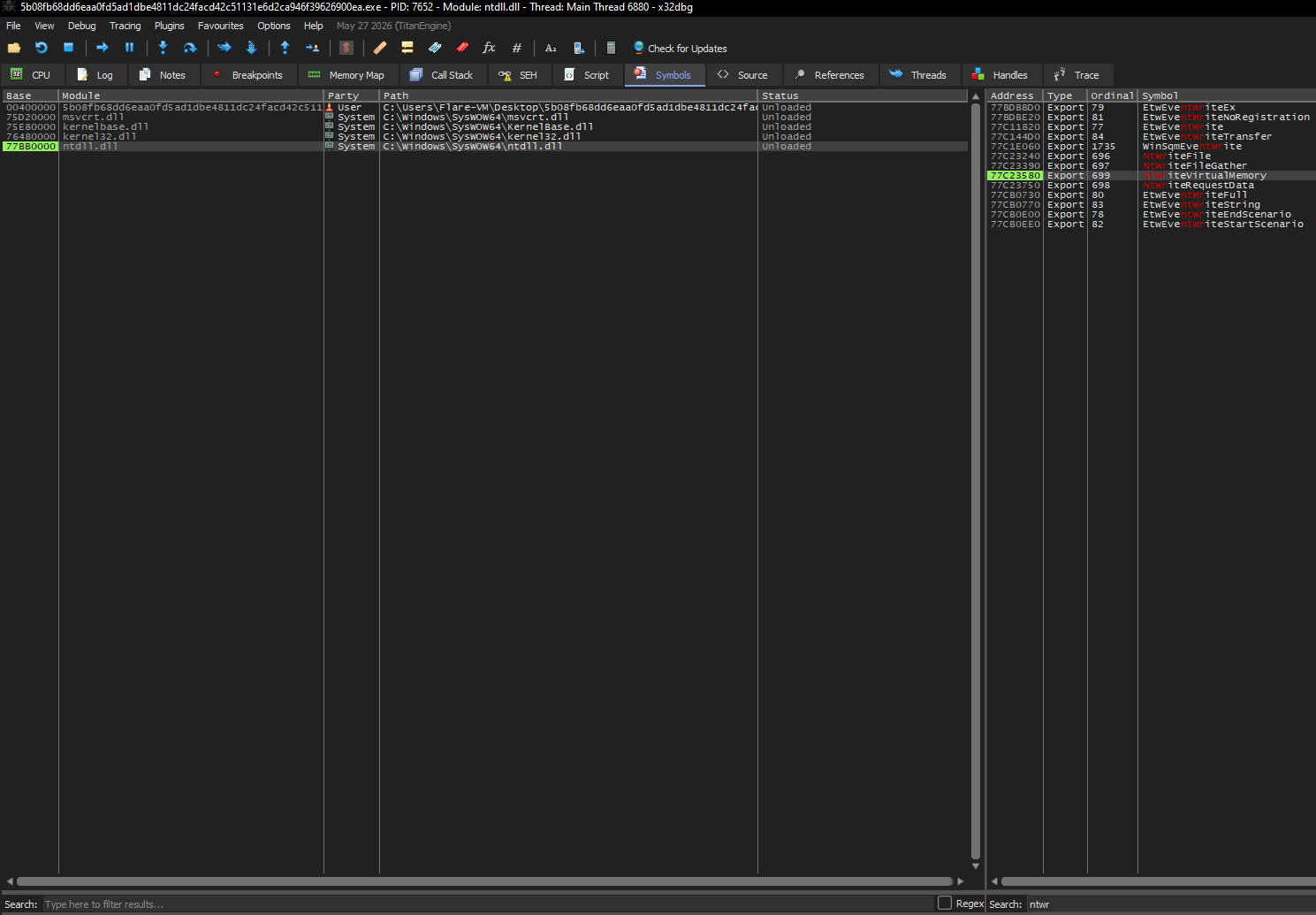
Task: Click the module list horizontal scrollbar
Action: tap(484, 881)
